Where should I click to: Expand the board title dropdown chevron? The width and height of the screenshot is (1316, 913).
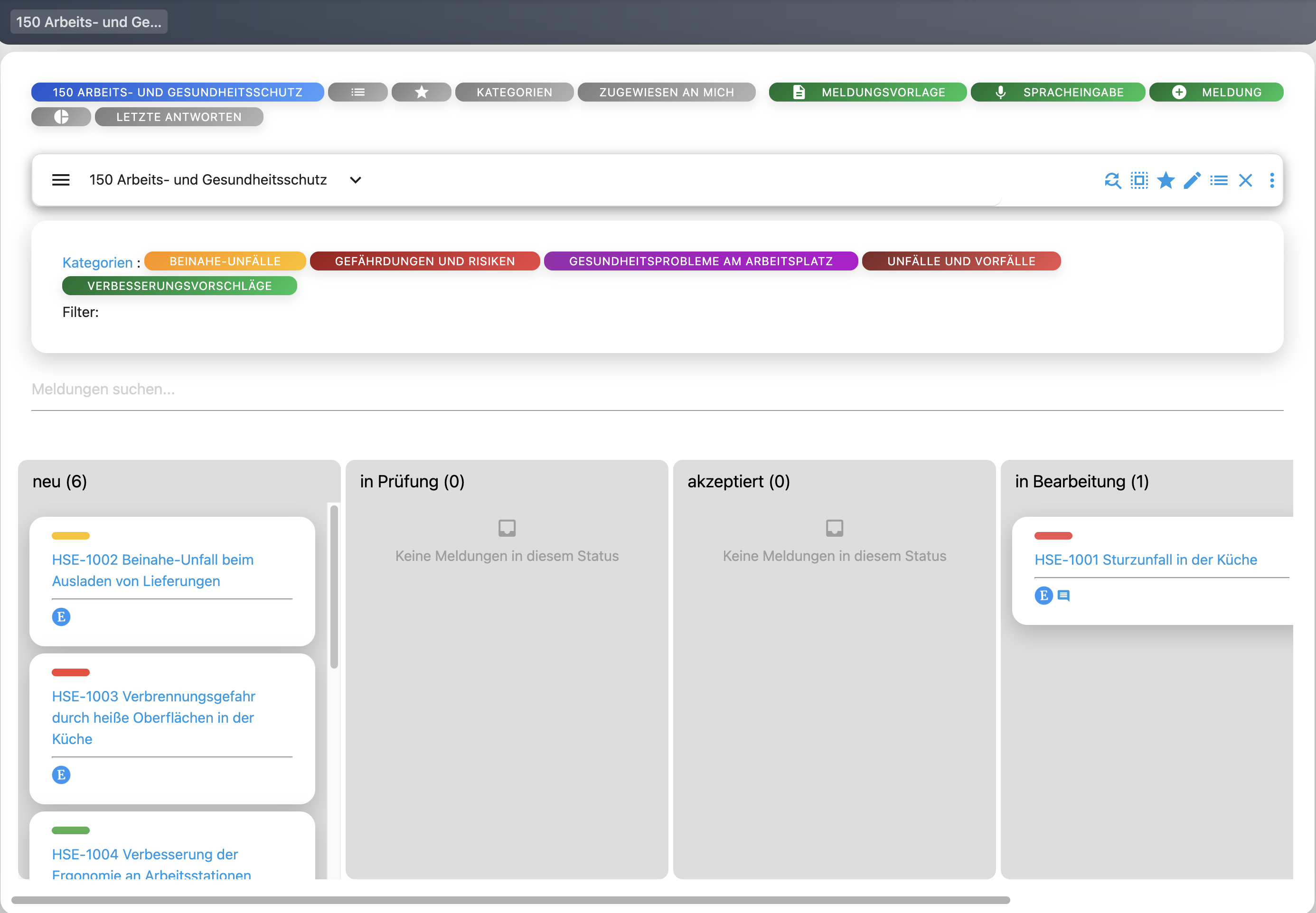point(355,180)
